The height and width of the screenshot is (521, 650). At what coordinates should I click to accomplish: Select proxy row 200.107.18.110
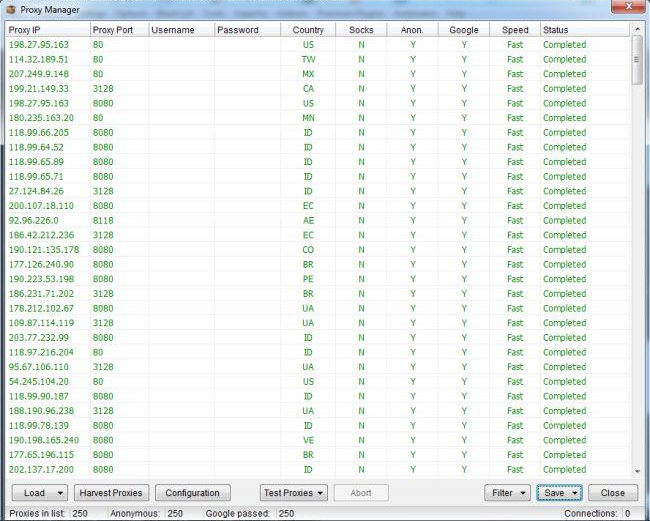coord(318,206)
